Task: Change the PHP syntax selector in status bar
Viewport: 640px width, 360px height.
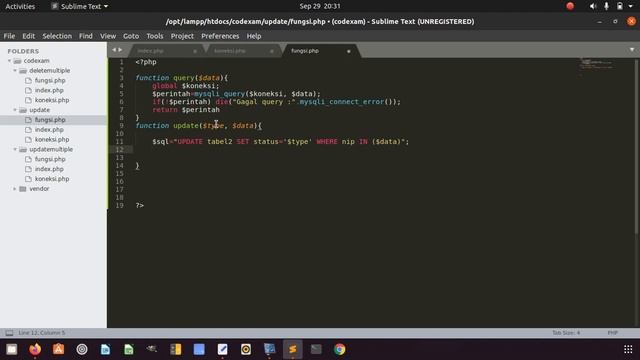Action: pos(613,333)
